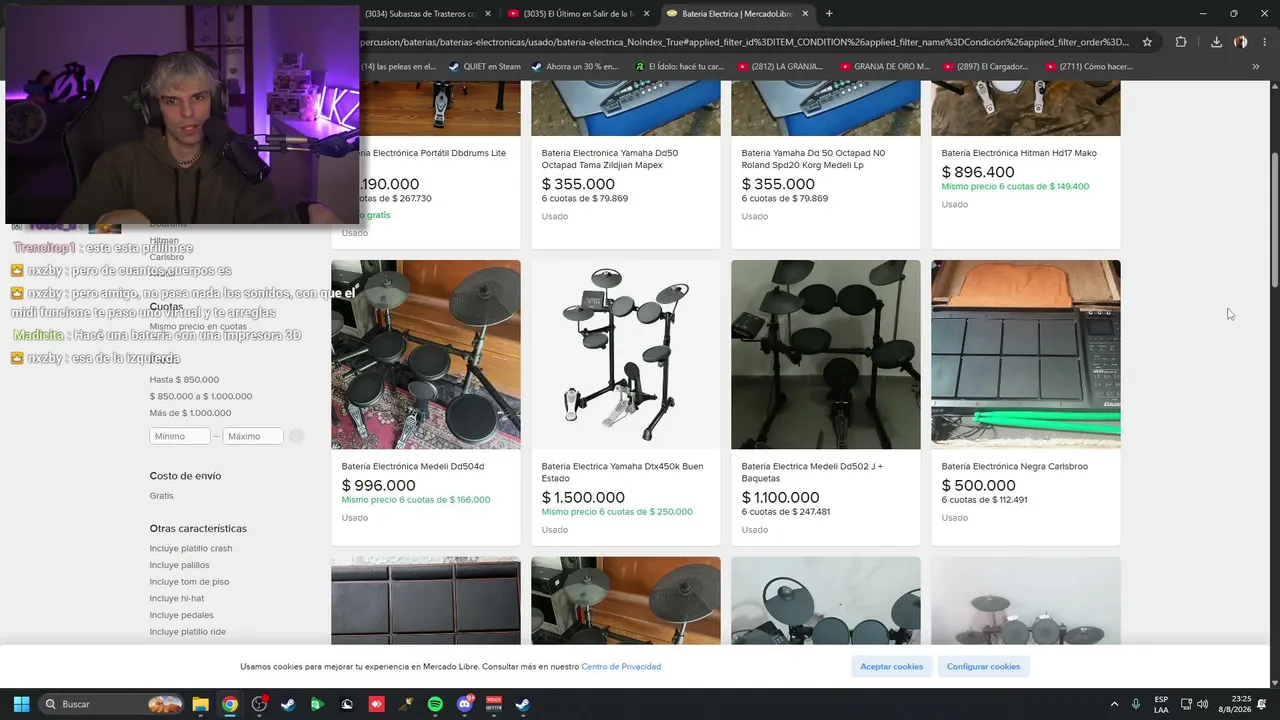The width and height of the screenshot is (1280, 720).
Task: Open the Negra Carlsbroo drum pad photo
Action: click(x=1026, y=355)
